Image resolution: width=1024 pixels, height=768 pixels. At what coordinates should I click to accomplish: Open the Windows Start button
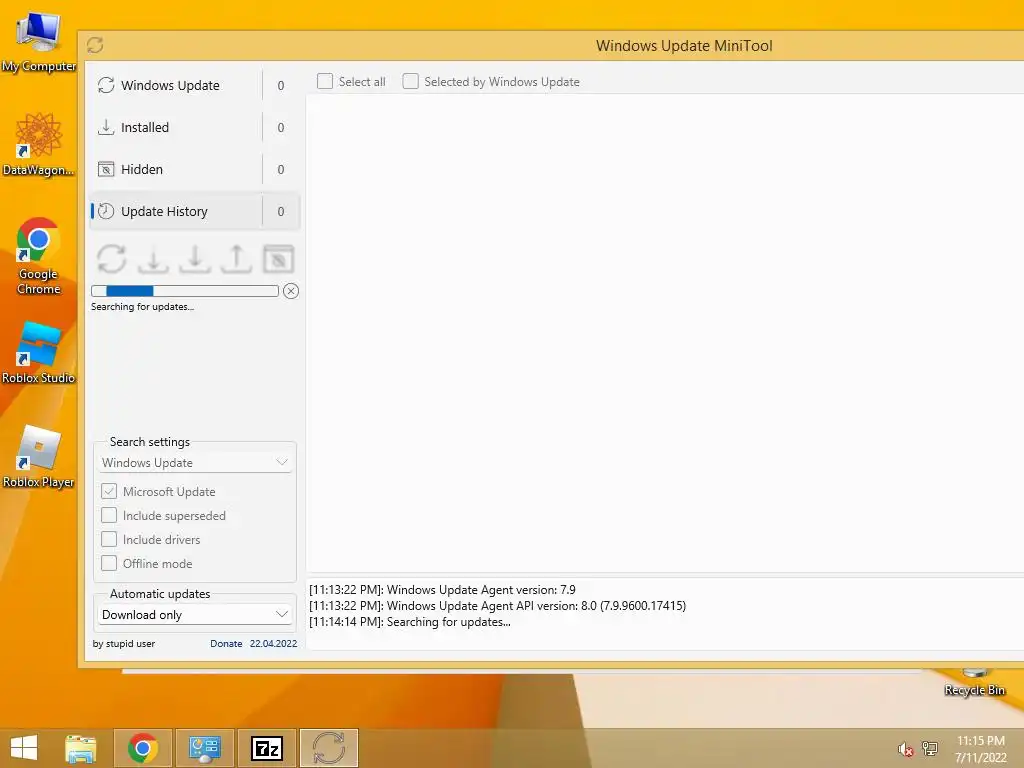(24, 748)
